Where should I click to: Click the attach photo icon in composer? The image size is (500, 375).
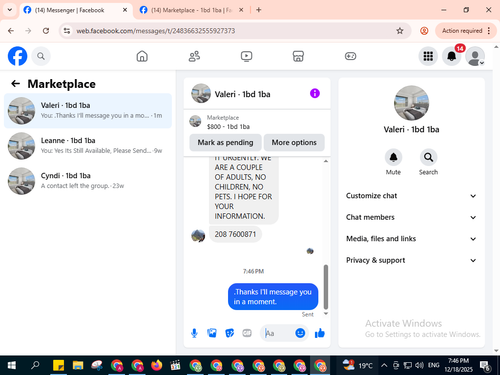click(212, 333)
